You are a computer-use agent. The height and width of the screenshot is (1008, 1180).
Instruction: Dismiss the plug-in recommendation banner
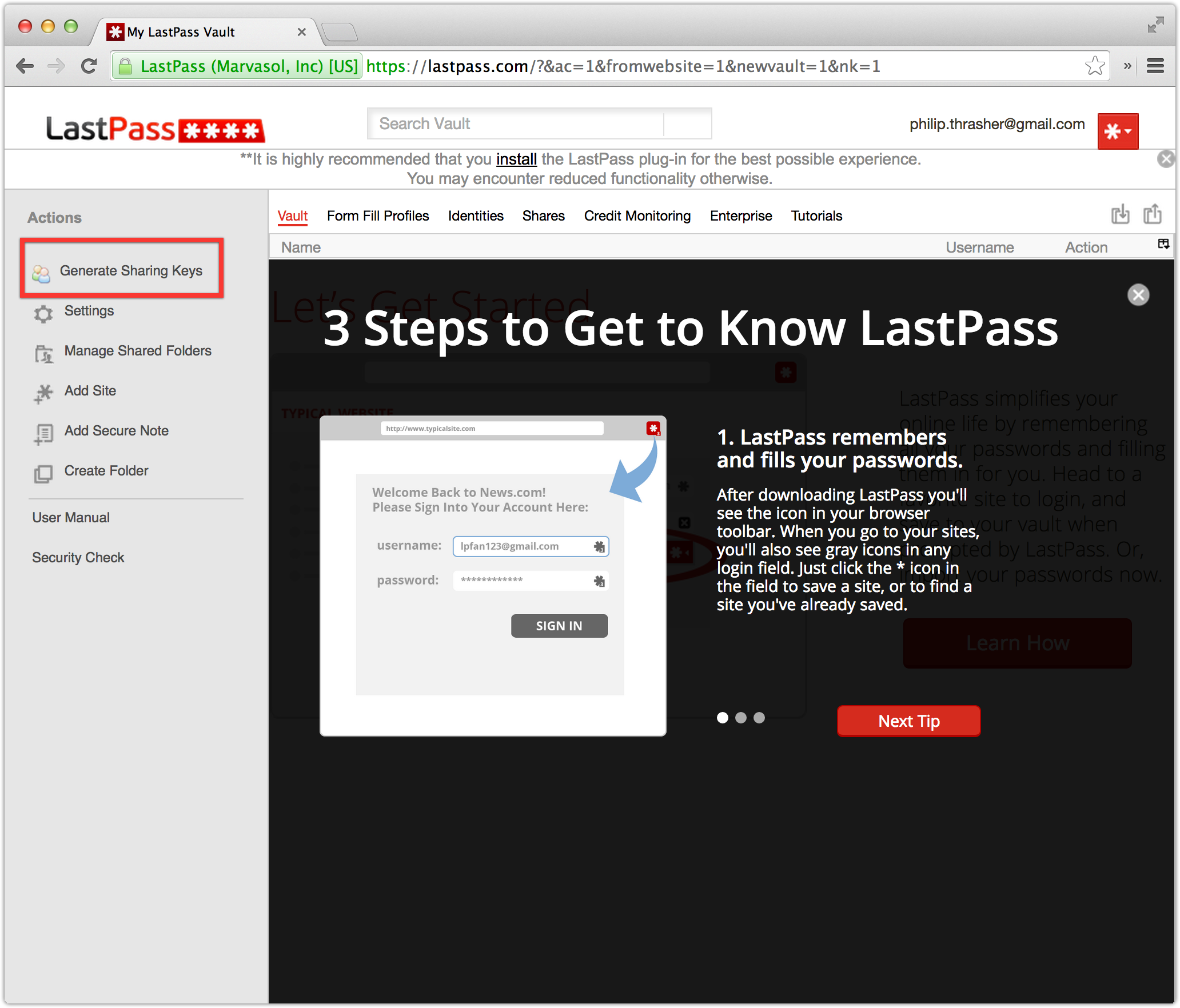click(x=1166, y=159)
